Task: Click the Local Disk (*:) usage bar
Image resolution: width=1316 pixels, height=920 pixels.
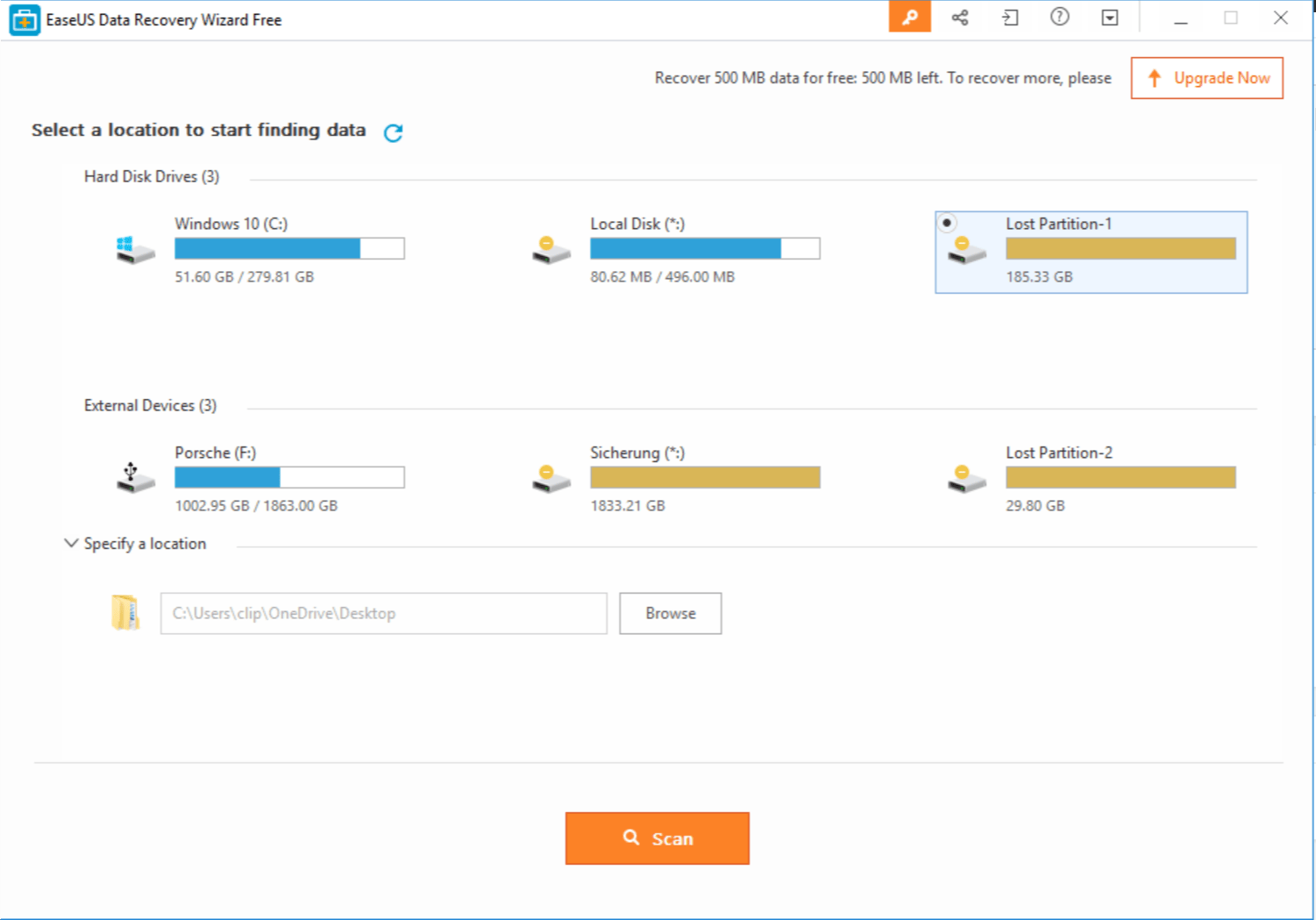Action: pos(705,249)
